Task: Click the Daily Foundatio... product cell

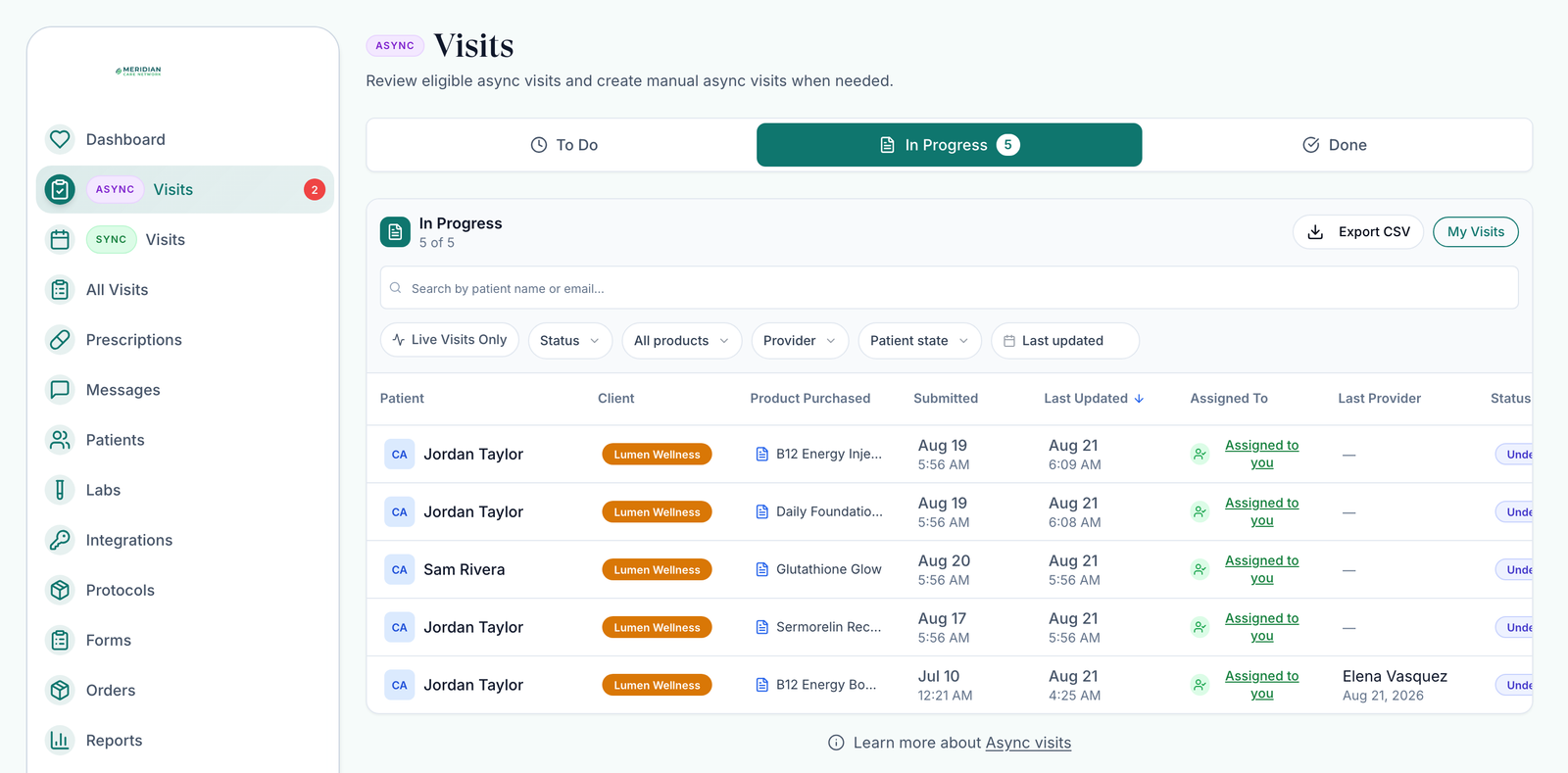Action: click(819, 511)
